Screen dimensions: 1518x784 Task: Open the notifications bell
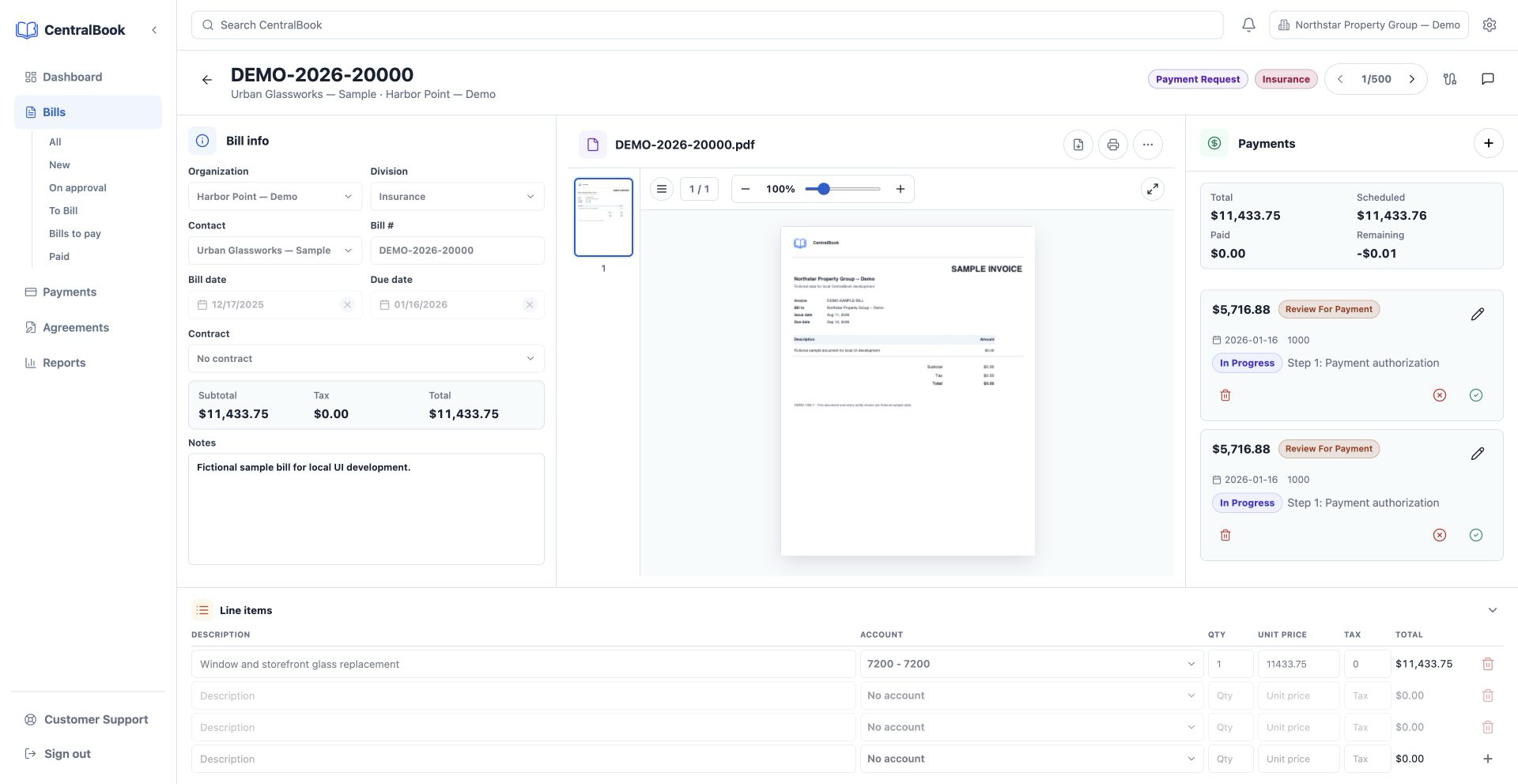(1248, 25)
